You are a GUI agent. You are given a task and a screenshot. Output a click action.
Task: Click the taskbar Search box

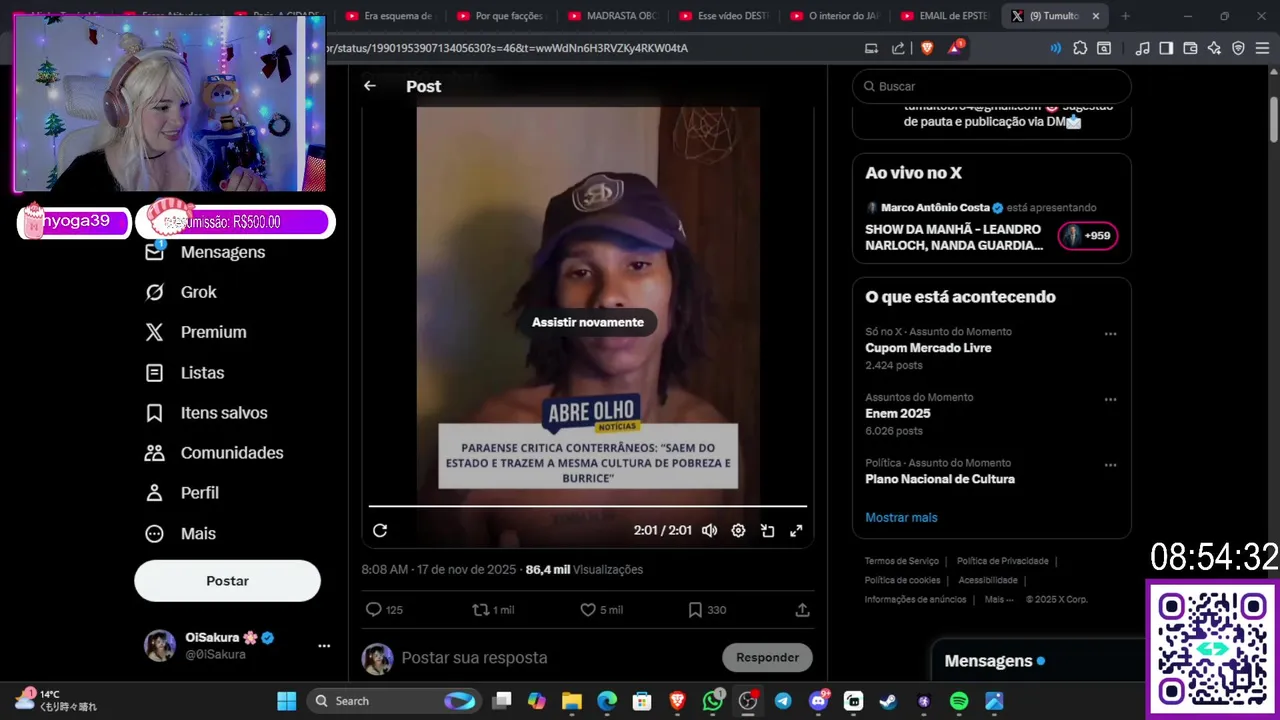pyautogui.click(x=393, y=701)
